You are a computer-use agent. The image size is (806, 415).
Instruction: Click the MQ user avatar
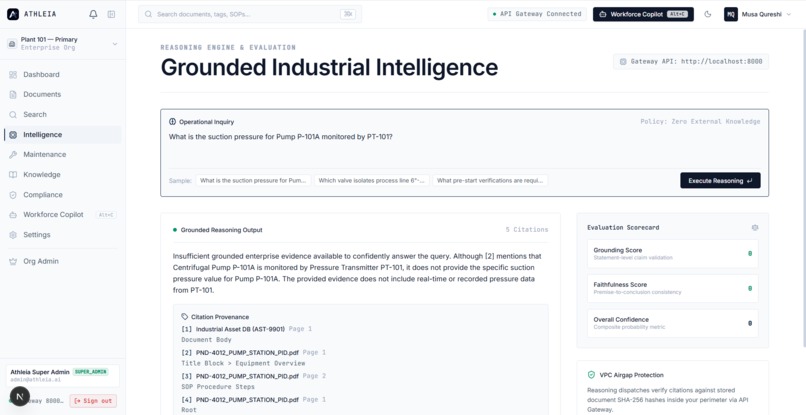click(x=730, y=14)
